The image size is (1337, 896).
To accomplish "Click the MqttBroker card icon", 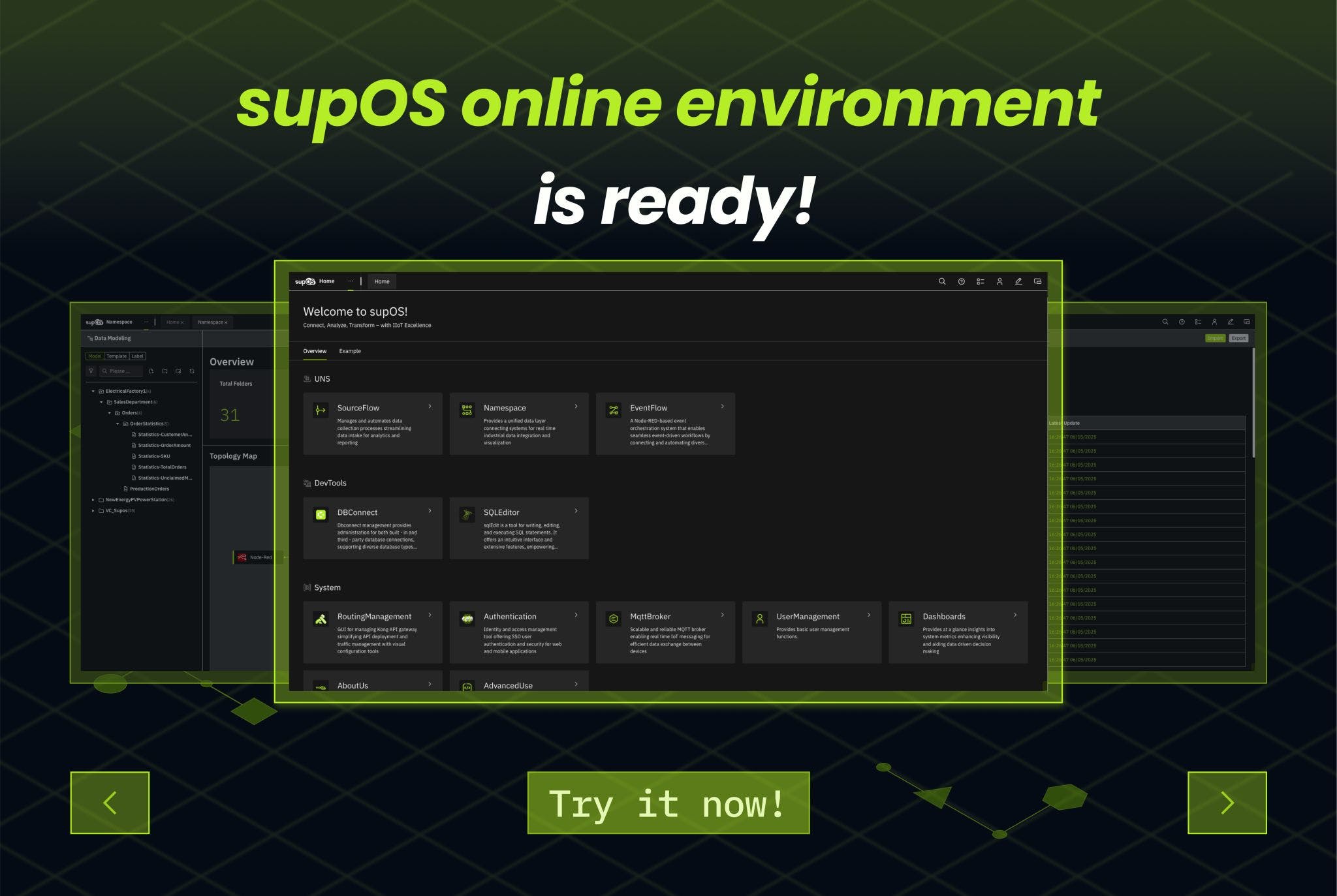I will click(613, 619).
